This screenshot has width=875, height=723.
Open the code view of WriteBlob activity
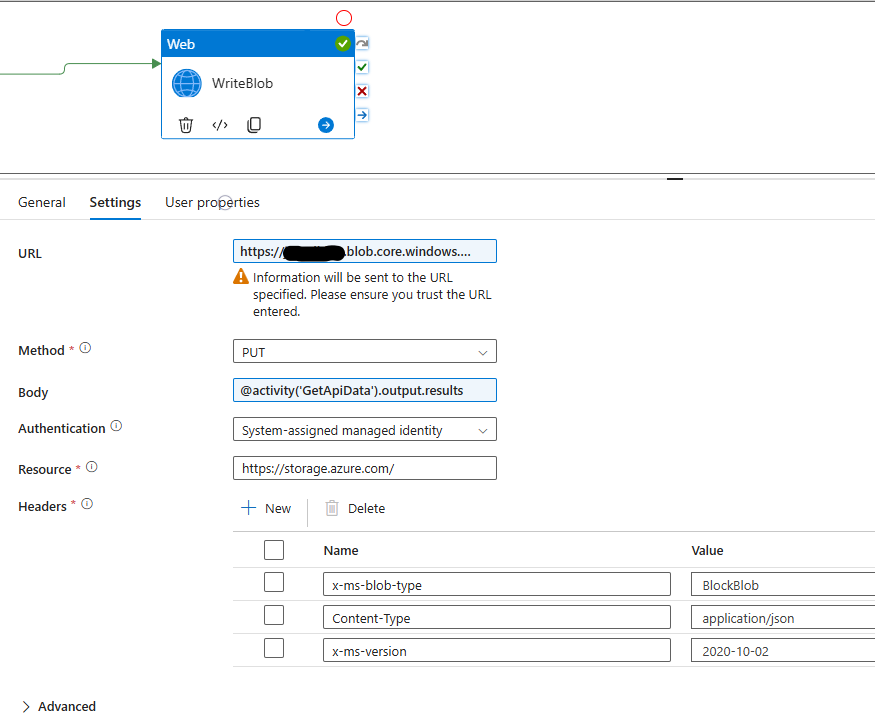[x=219, y=124]
